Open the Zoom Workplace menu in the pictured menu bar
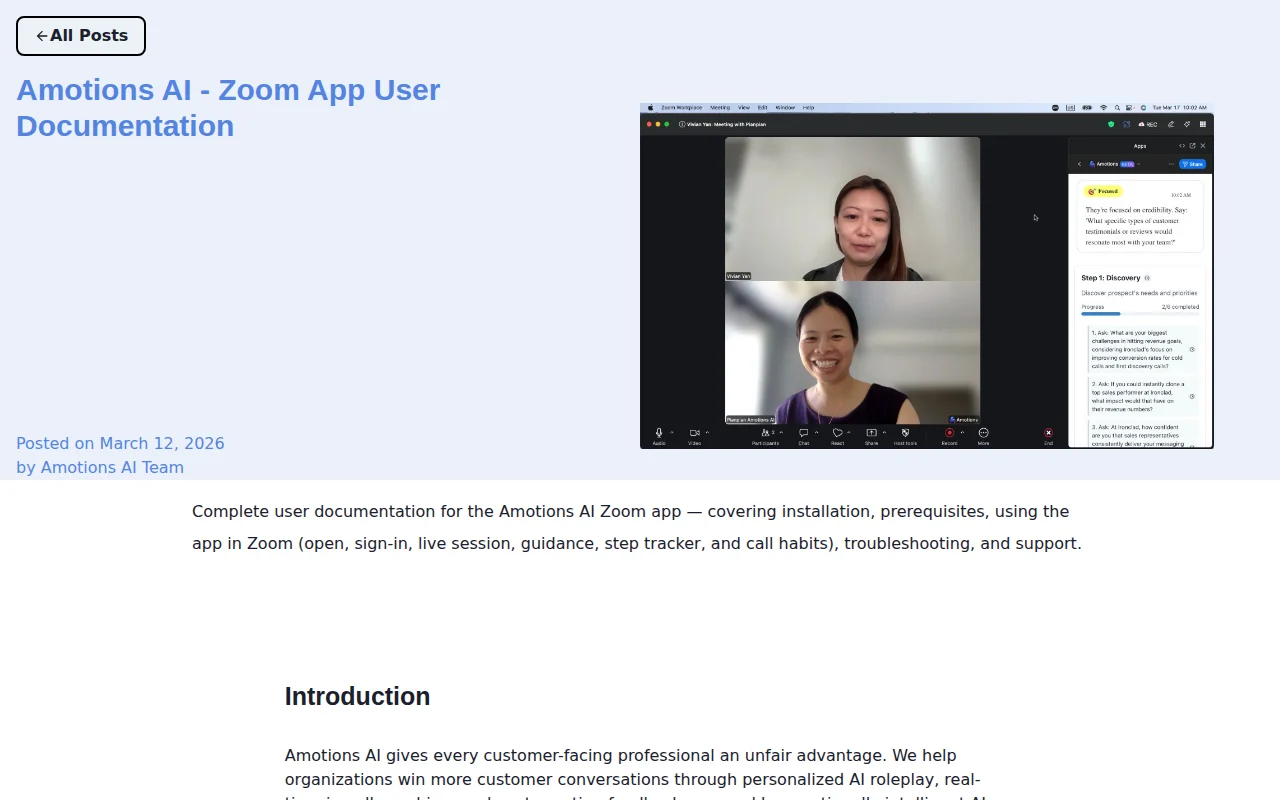This screenshot has width=1280, height=800. coord(681,107)
